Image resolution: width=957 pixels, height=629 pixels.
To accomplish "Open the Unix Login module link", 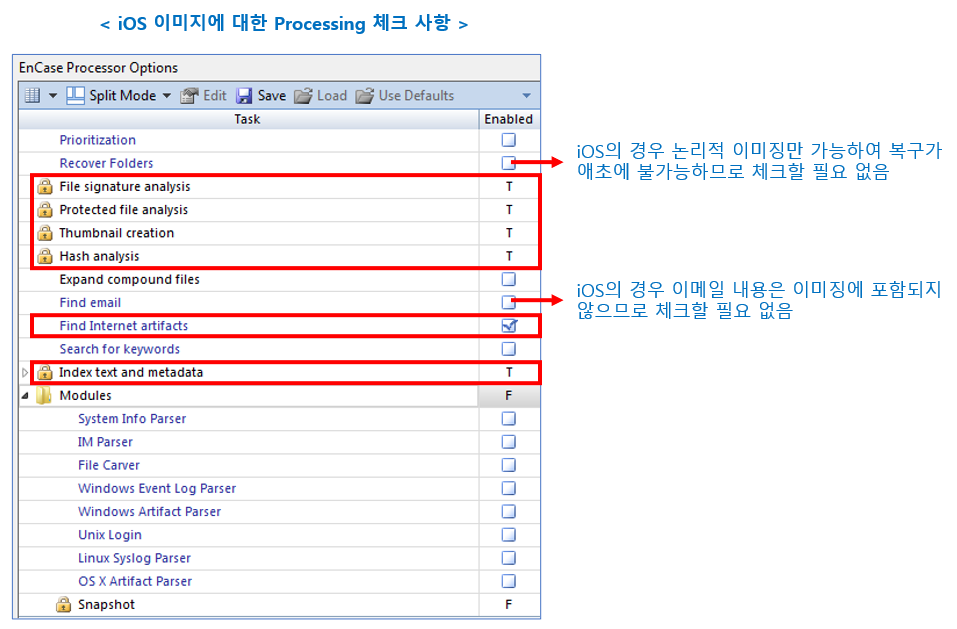I will (x=110, y=534).
